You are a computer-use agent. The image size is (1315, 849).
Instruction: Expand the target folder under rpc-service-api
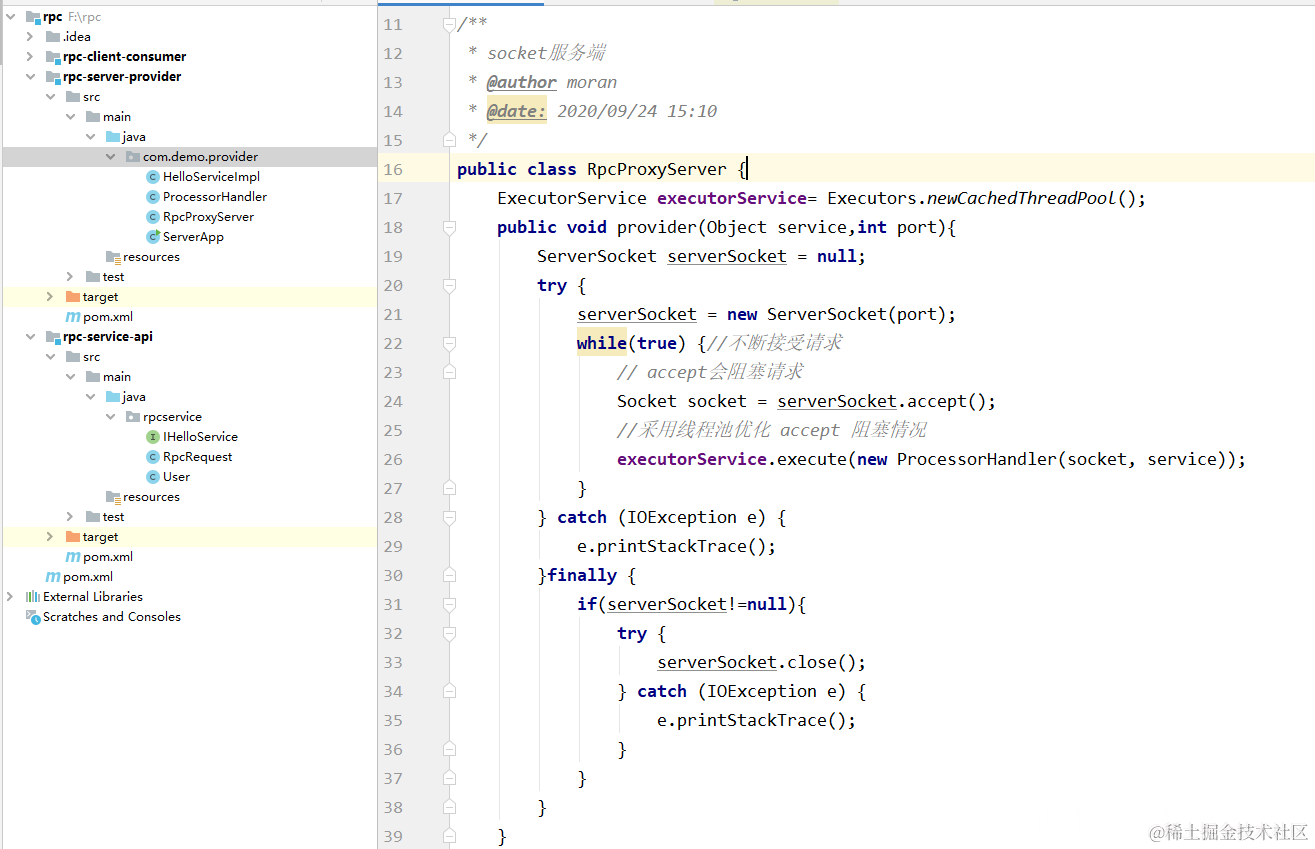(50, 537)
